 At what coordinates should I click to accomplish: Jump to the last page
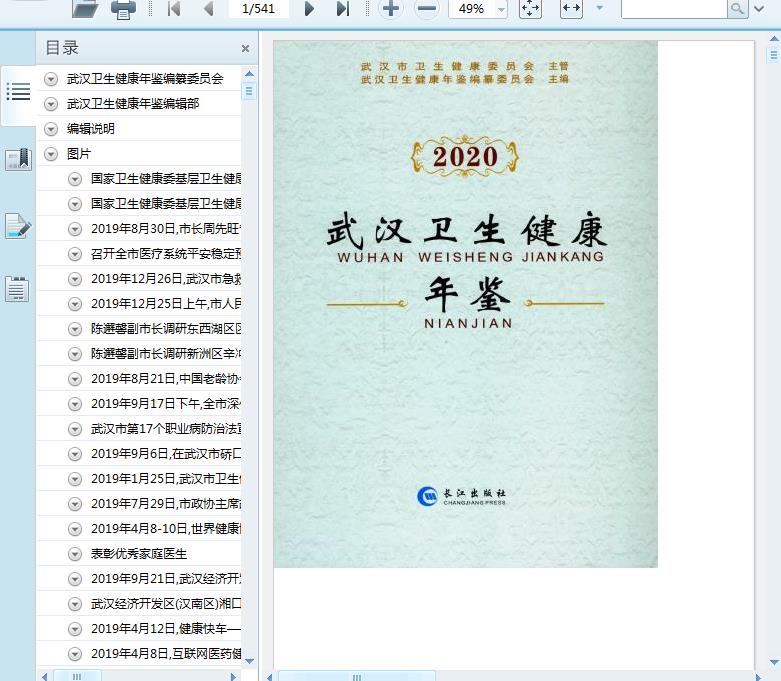[x=343, y=8]
